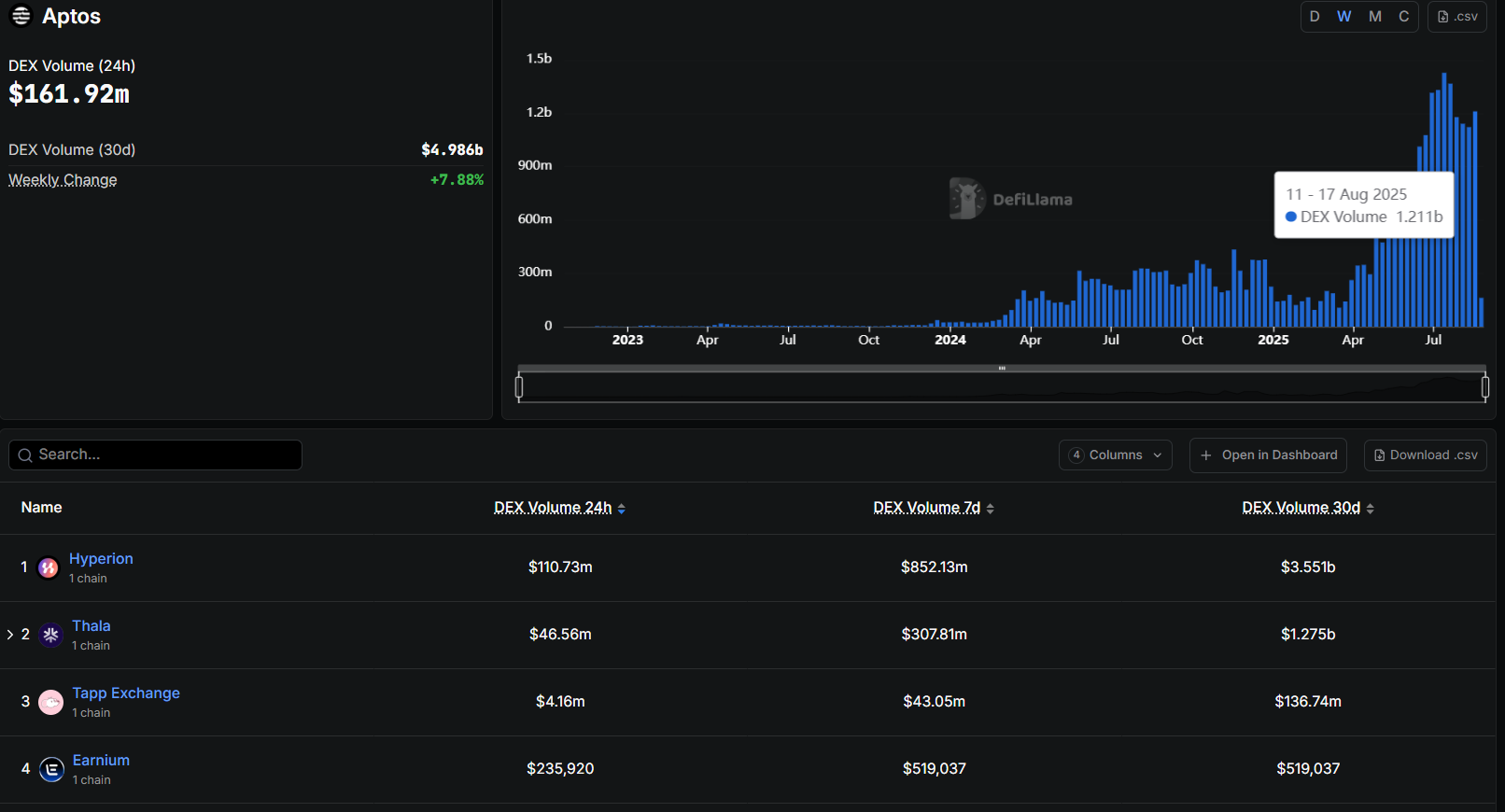Click the Hyperion protocol logo

pos(49,567)
